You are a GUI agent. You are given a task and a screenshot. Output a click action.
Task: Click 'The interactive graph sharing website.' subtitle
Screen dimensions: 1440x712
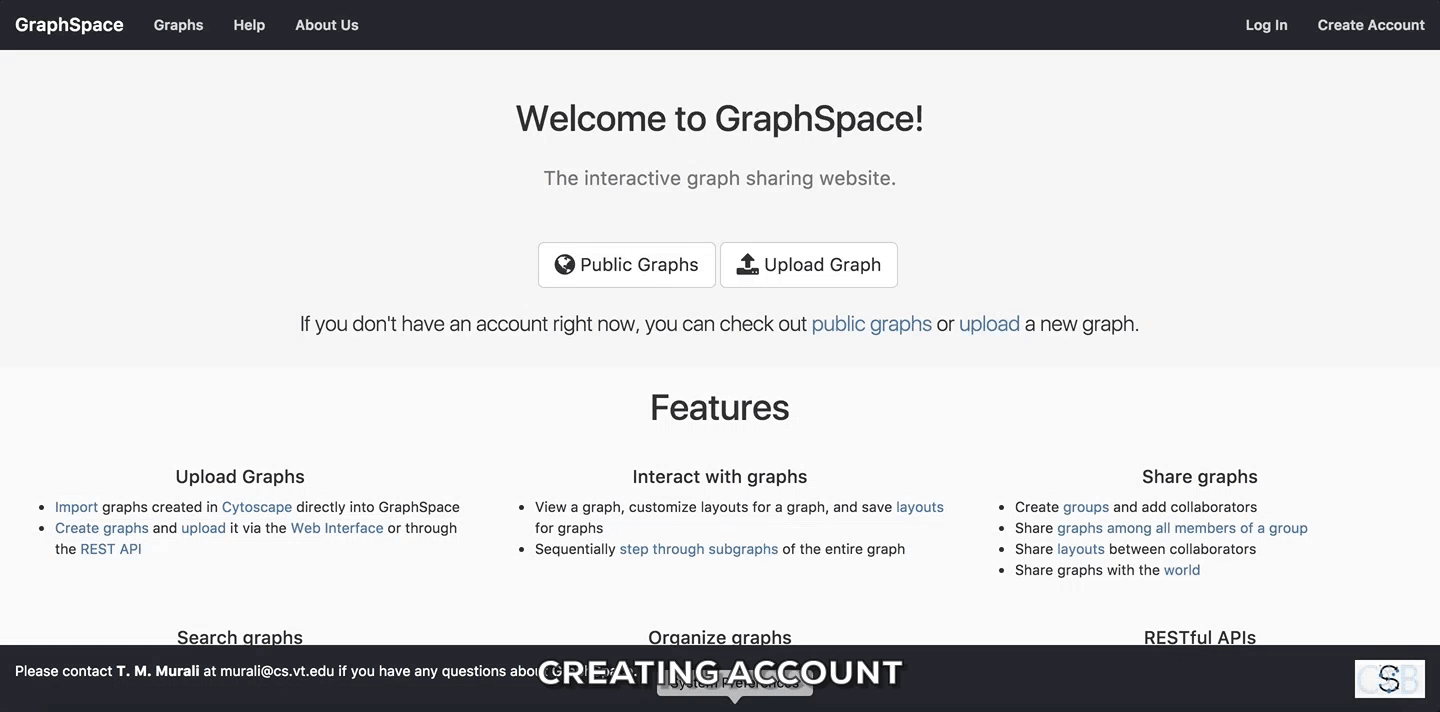click(x=720, y=178)
